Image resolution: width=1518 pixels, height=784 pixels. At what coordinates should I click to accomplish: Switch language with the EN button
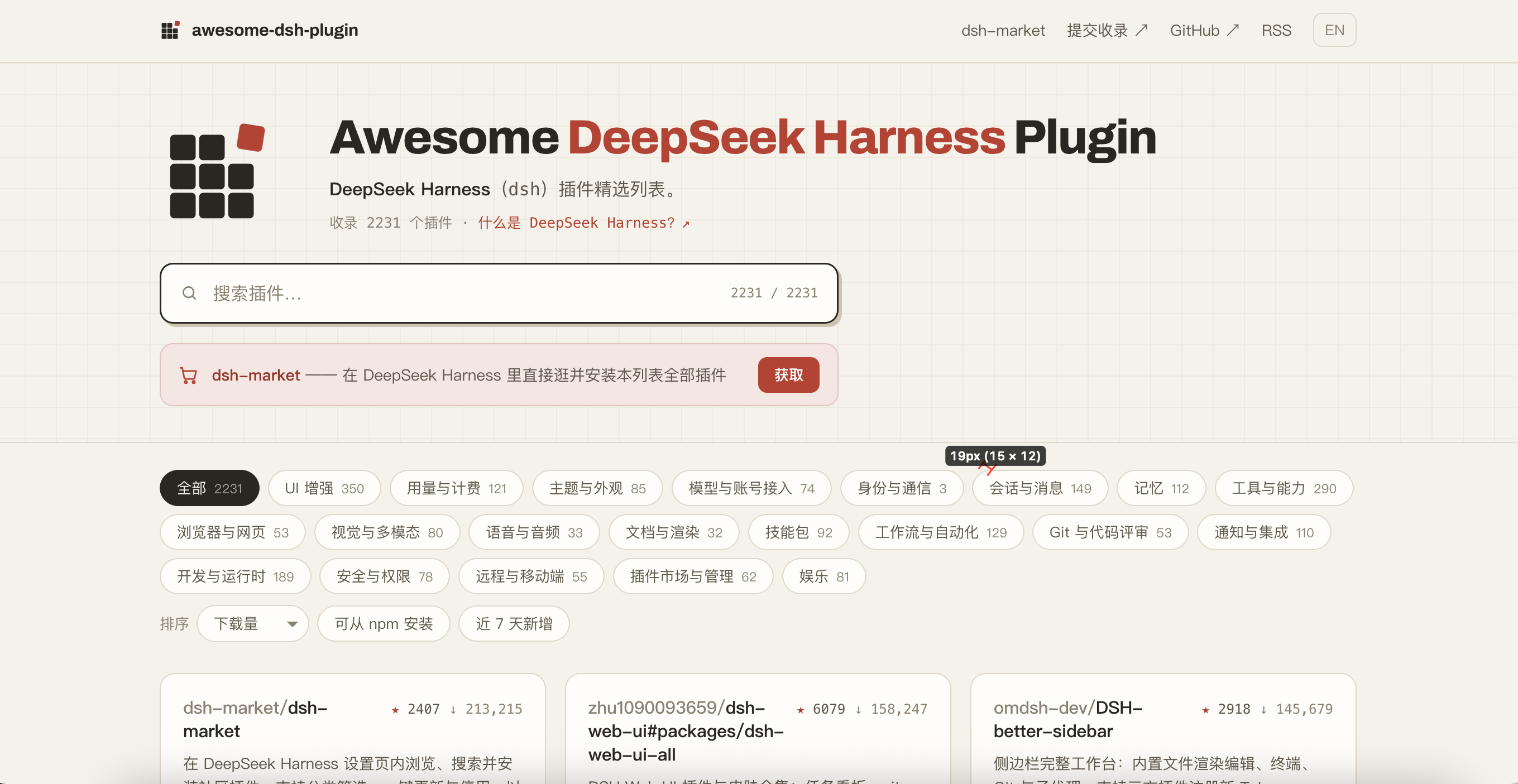pos(1334,30)
